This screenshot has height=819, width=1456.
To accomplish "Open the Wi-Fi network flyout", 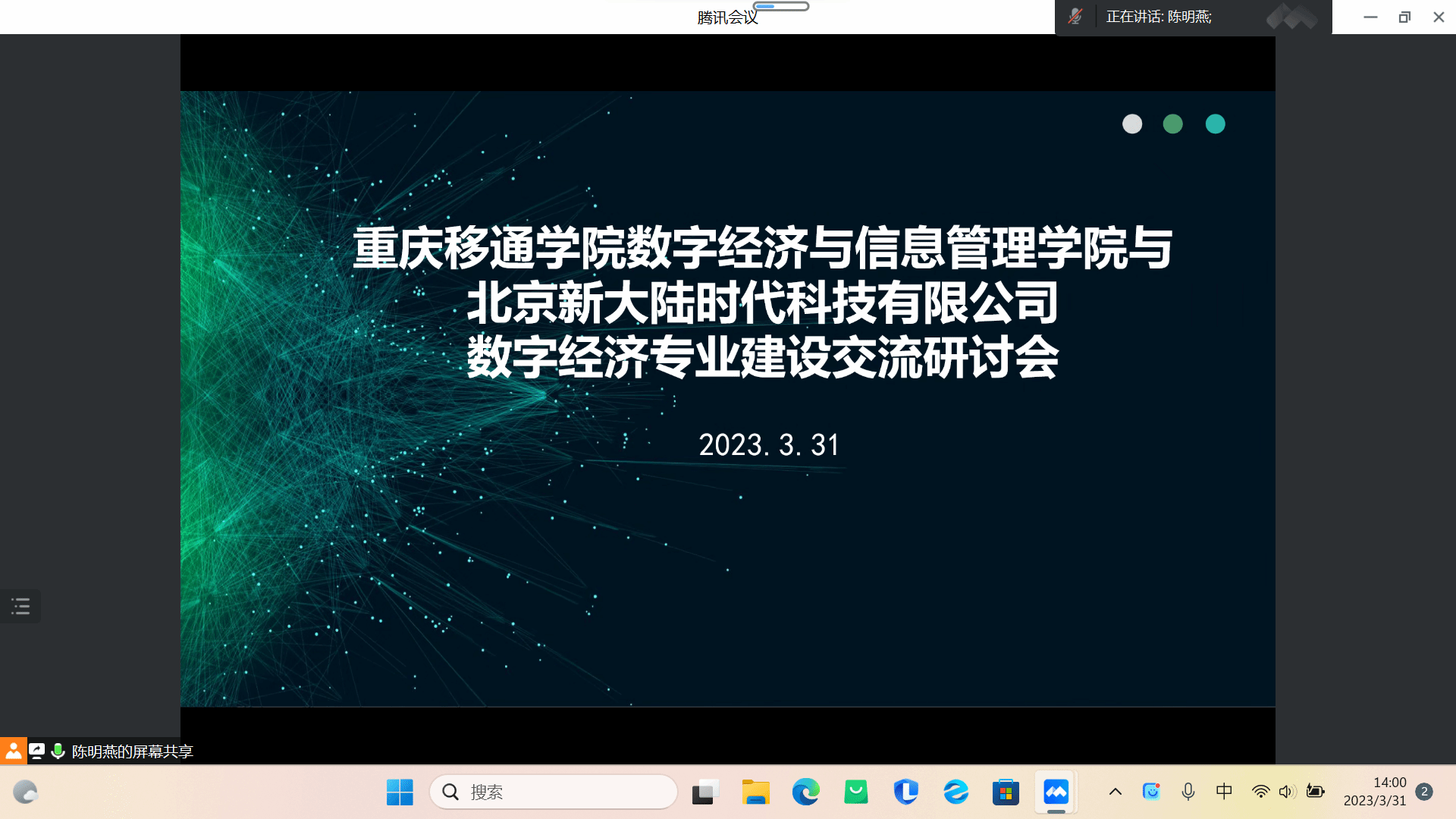I will 1260,792.
